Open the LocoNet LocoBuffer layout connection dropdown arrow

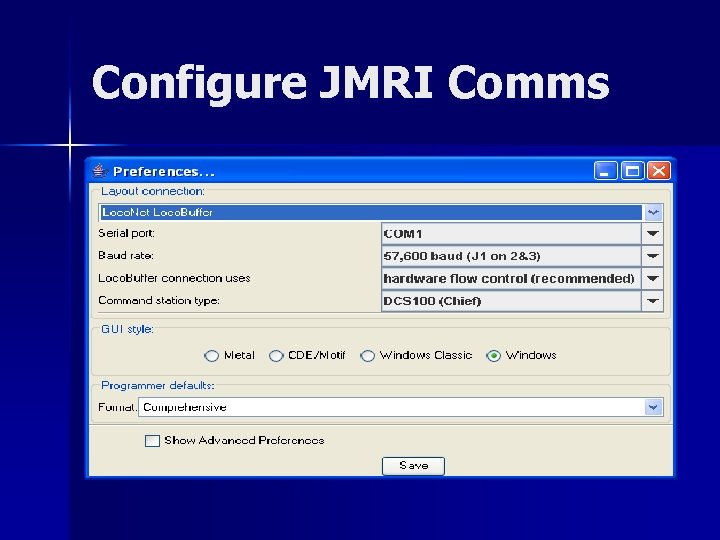point(652,212)
